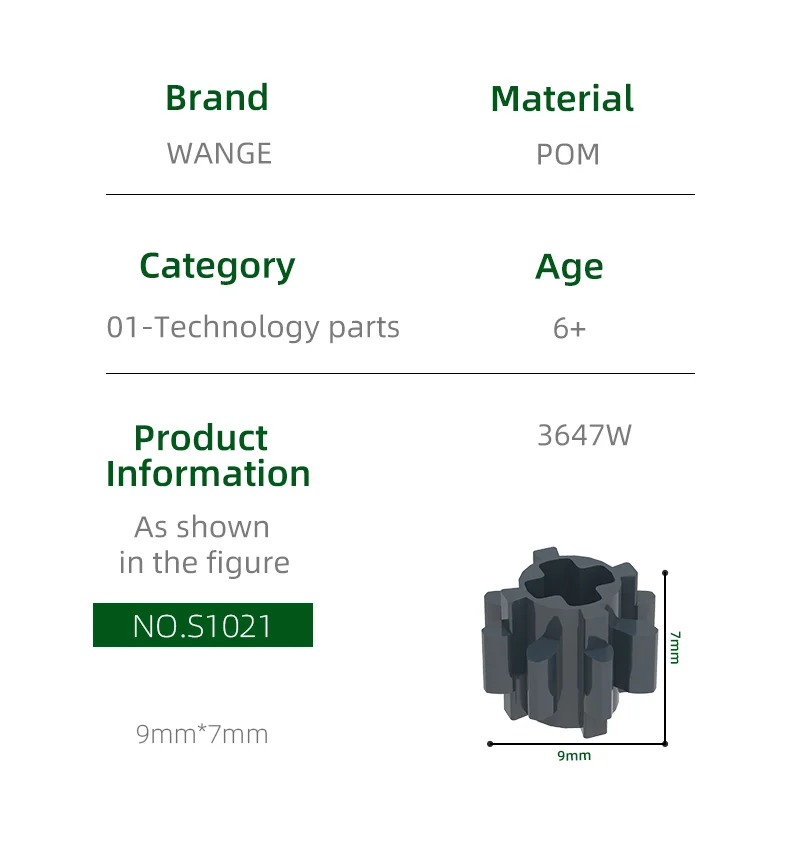Image resolution: width=800 pixels, height=852 pixels.
Task: Click the 'As shown in the figure' text
Action: pos(203,545)
